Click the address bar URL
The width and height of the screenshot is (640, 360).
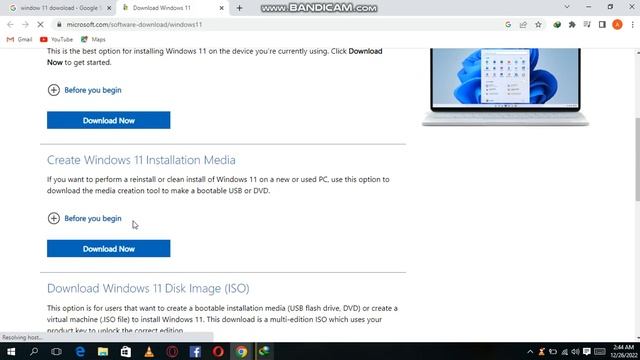(134, 24)
